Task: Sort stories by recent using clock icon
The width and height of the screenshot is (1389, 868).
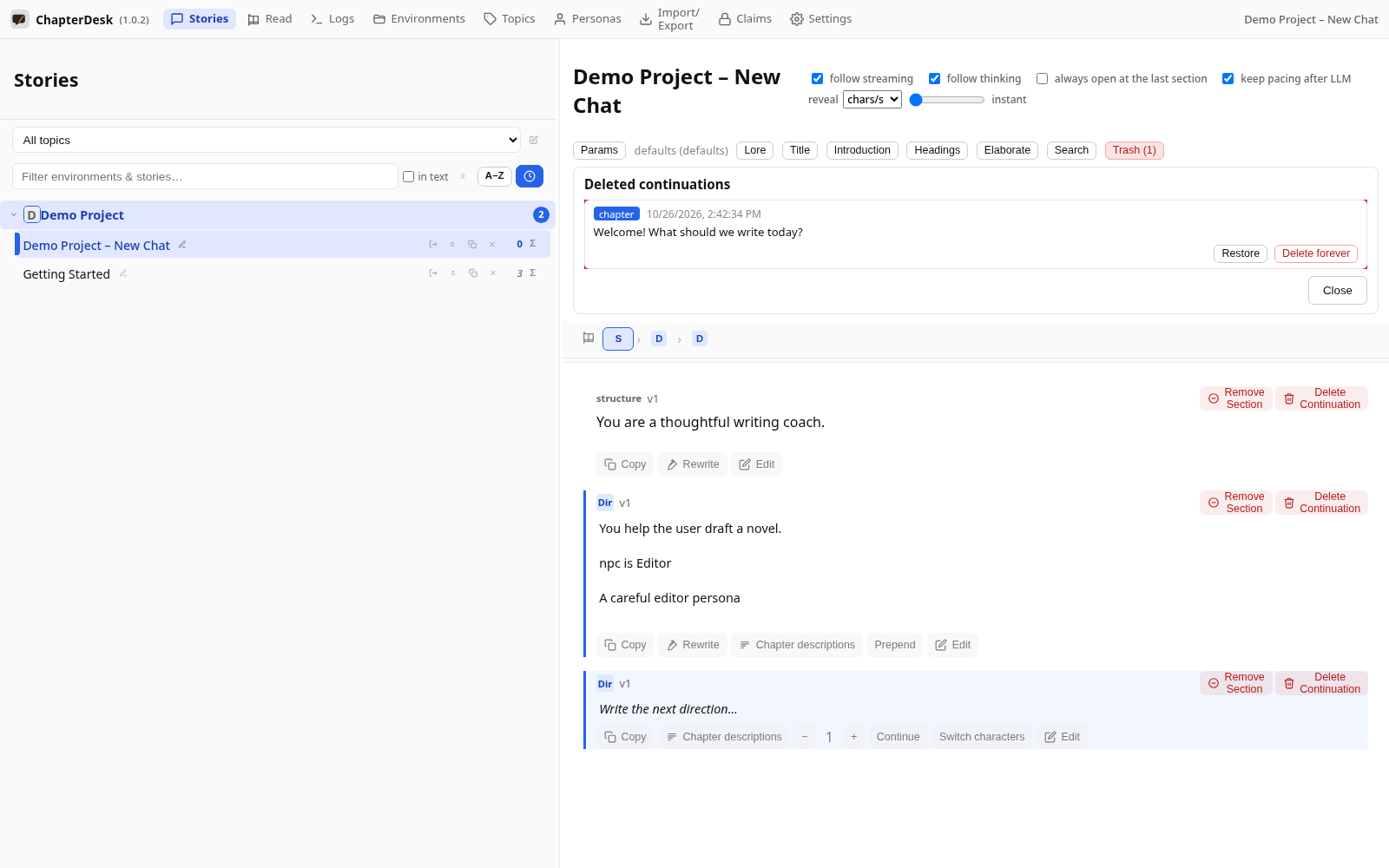Action: click(x=530, y=176)
